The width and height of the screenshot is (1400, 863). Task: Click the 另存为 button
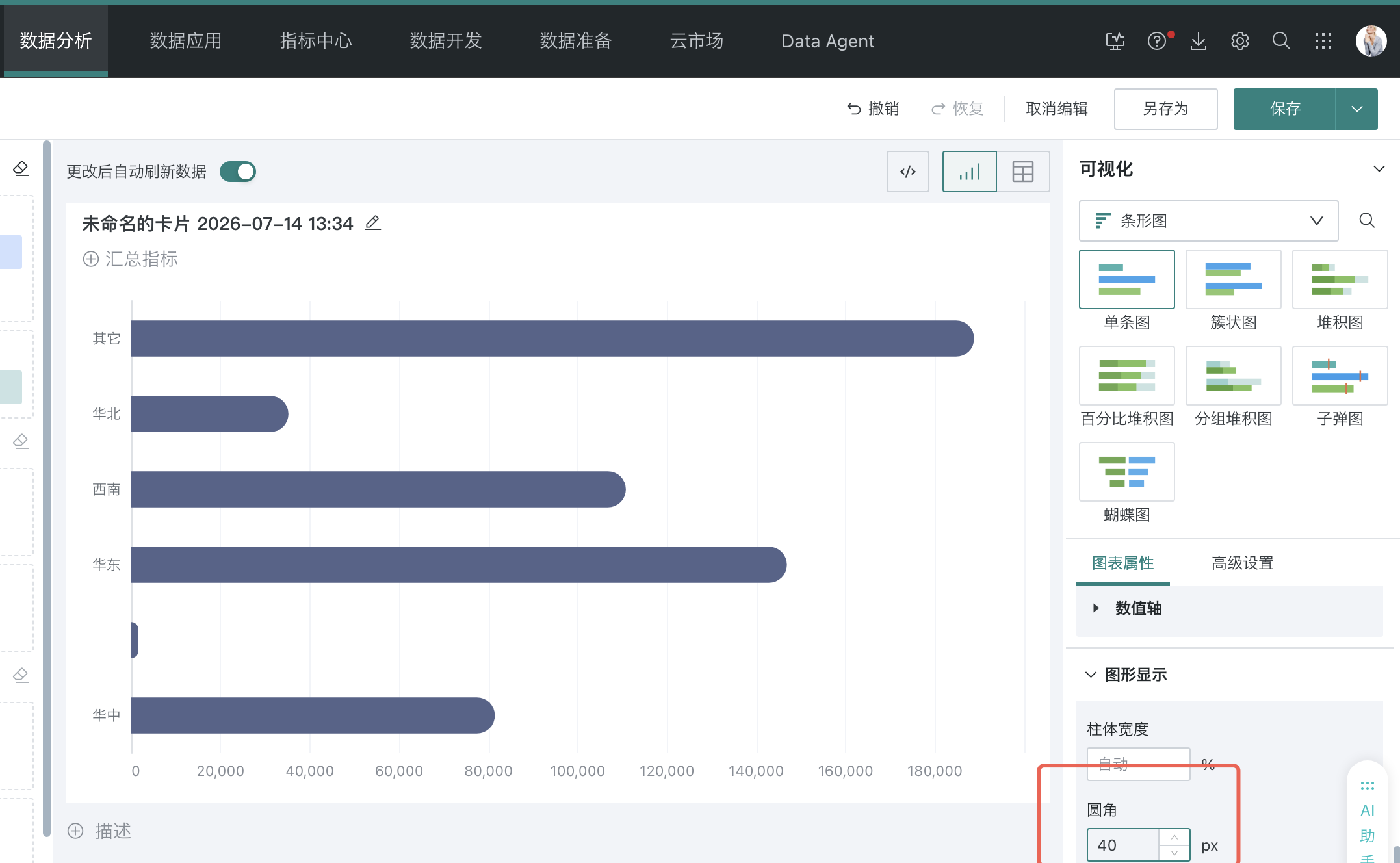1166,109
